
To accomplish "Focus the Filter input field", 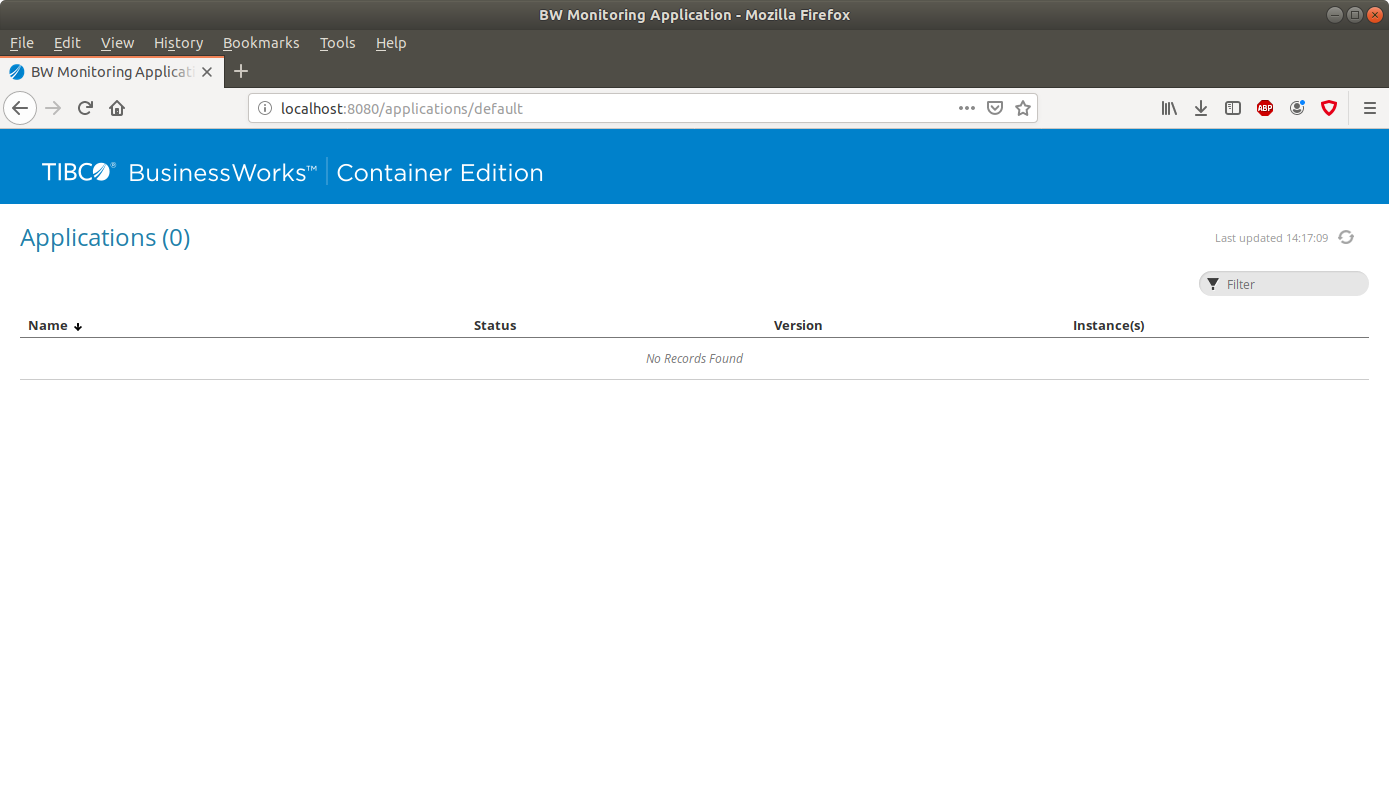I will 1284,284.
